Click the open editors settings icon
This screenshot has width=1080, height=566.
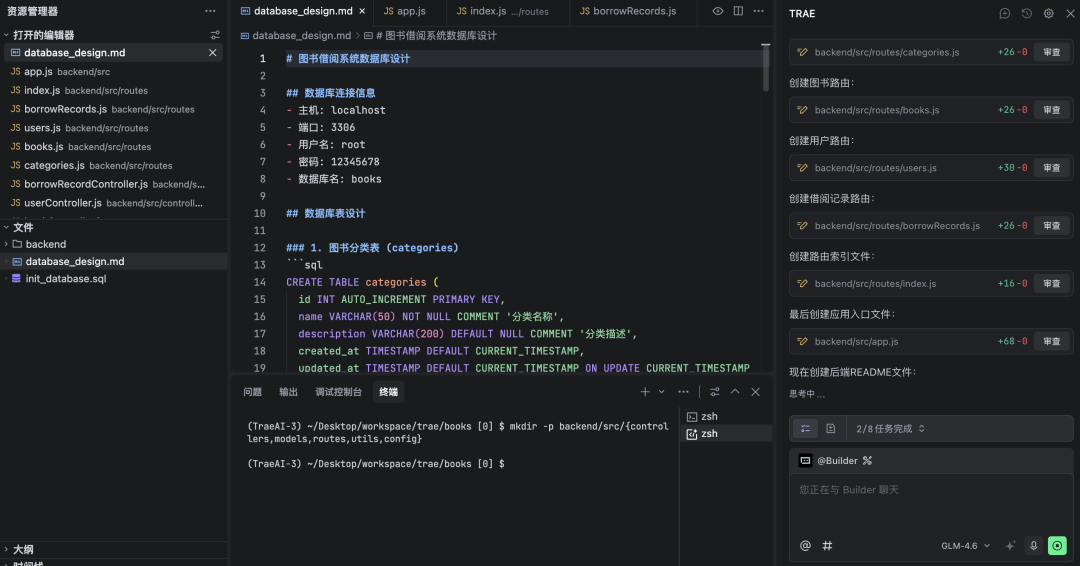point(215,35)
